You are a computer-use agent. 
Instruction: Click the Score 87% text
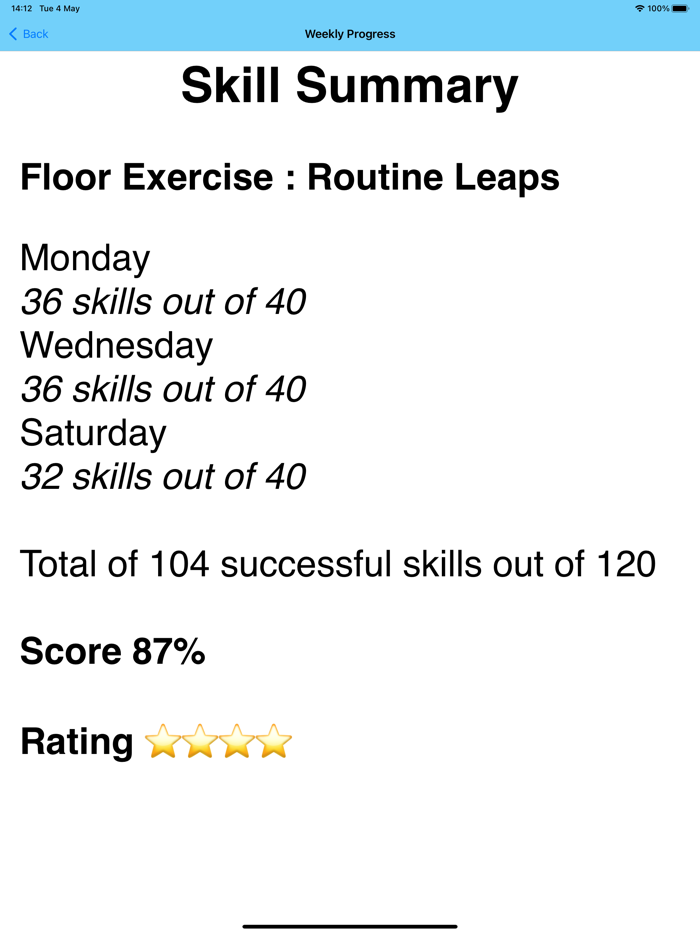tap(113, 651)
